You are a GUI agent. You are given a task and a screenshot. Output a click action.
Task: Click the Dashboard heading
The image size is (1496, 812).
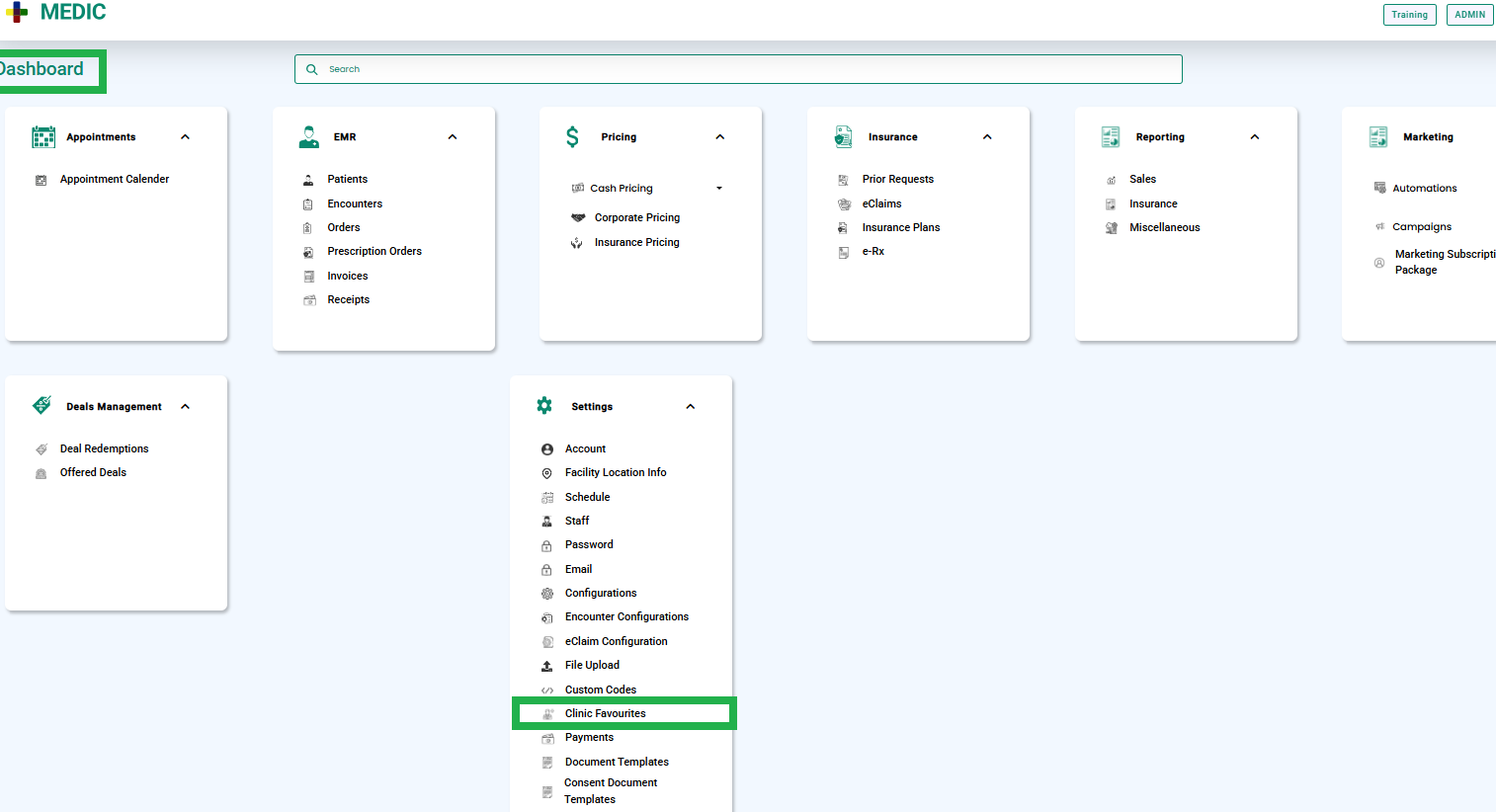pos(42,69)
